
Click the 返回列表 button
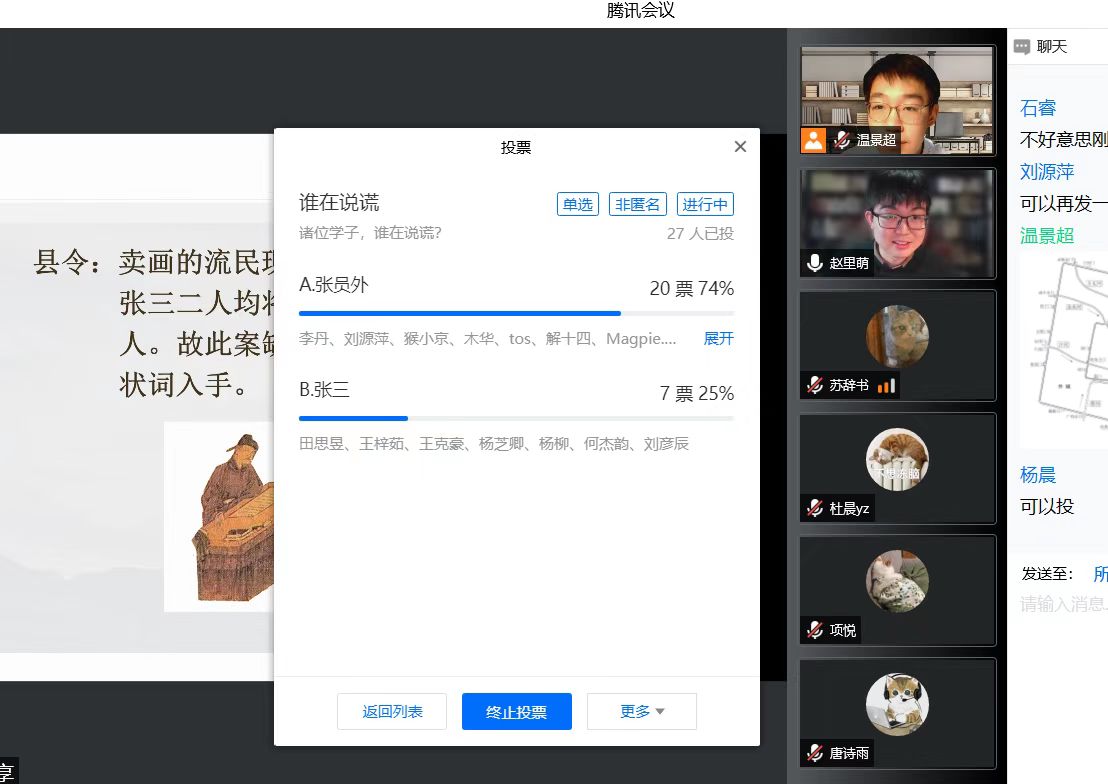(x=392, y=712)
